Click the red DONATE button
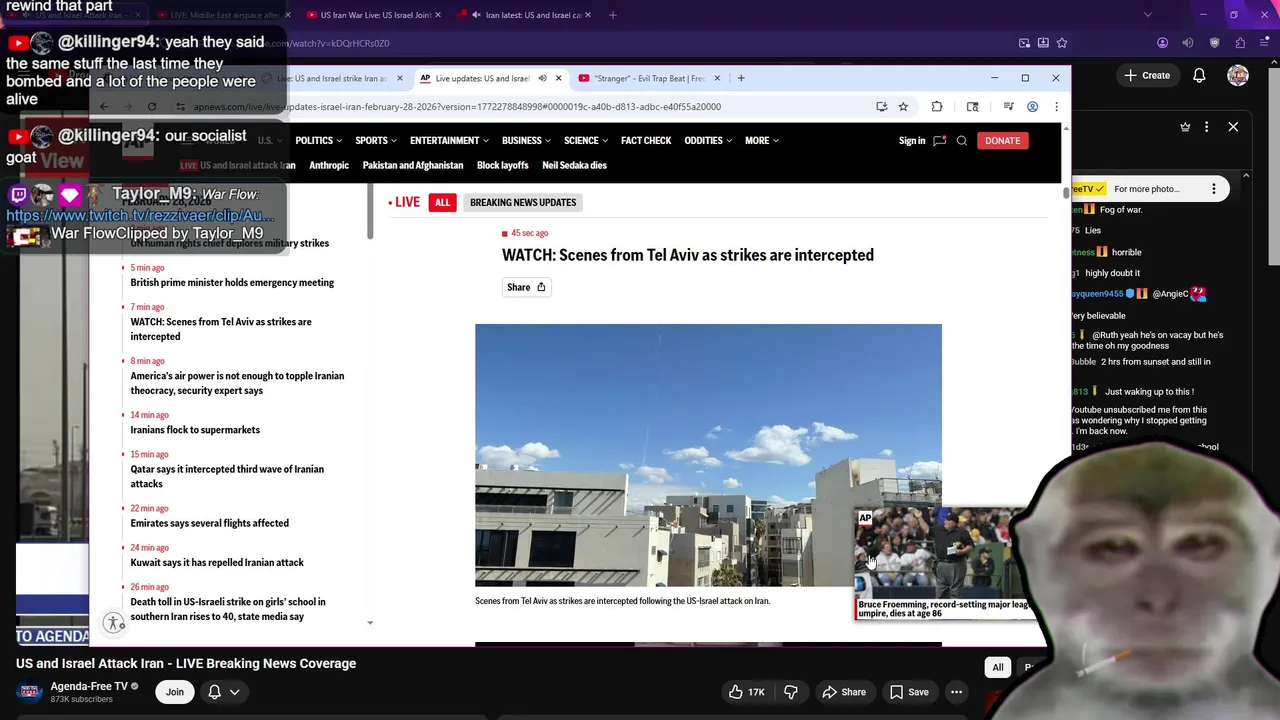 pos(1002,141)
